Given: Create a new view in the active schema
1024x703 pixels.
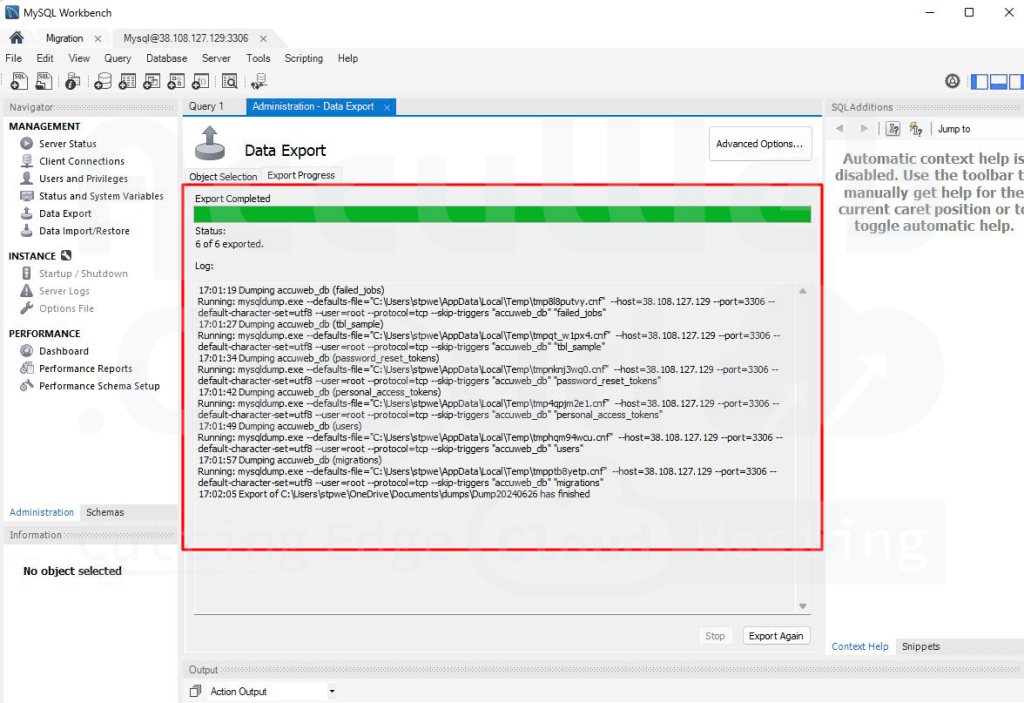Looking at the screenshot, I should point(150,81).
